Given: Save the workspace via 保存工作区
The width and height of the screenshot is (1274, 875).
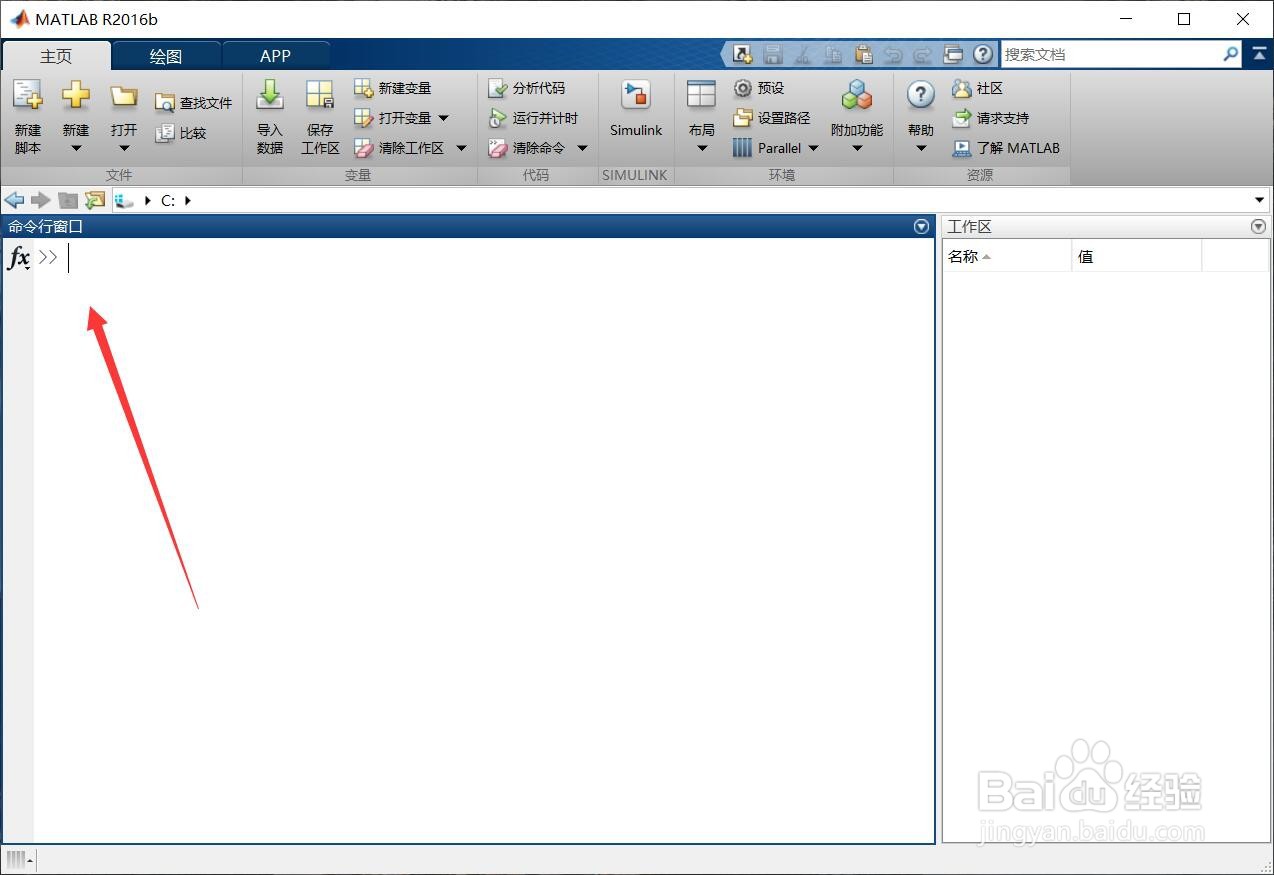Looking at the screenshot, I should [320, 117].
